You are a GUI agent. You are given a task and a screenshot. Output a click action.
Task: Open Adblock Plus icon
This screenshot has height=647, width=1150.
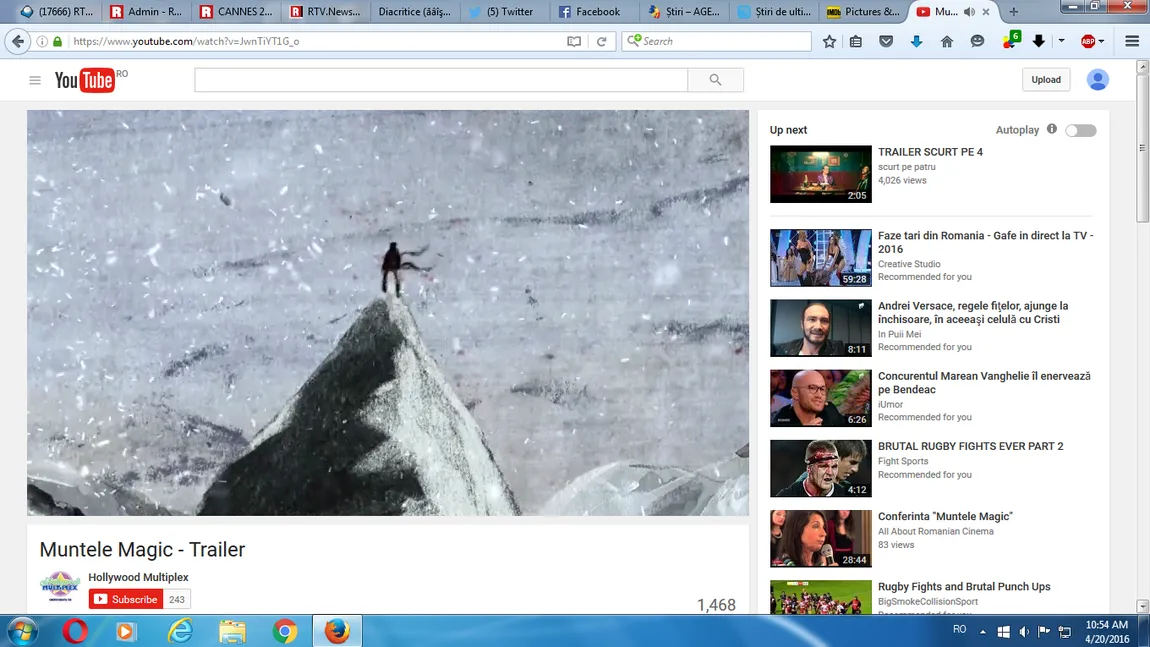[x=1088, y=41]
